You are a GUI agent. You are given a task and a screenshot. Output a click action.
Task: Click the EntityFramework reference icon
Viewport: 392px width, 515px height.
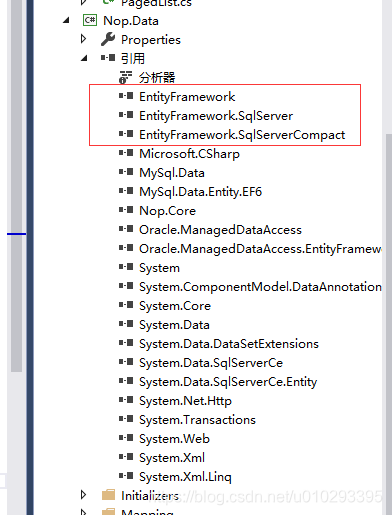click(x=126, y=96)
